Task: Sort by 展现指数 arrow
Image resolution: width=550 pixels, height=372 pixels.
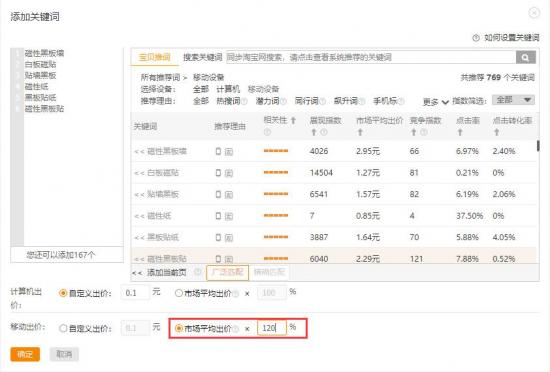Action: (314, 132)
